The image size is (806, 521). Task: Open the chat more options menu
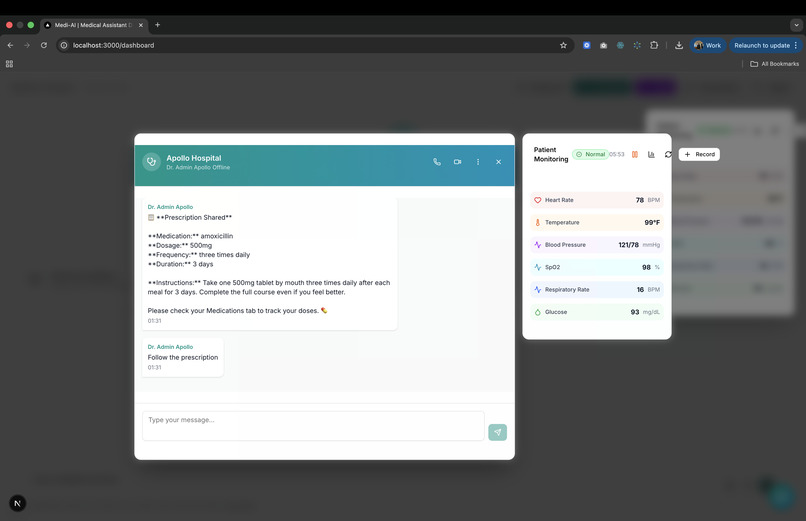478,162
